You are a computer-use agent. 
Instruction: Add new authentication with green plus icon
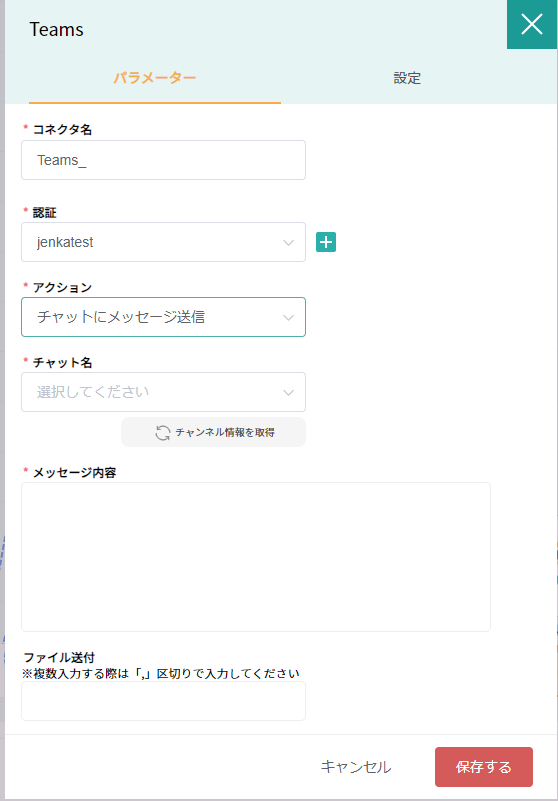click(x=326, y=242)
